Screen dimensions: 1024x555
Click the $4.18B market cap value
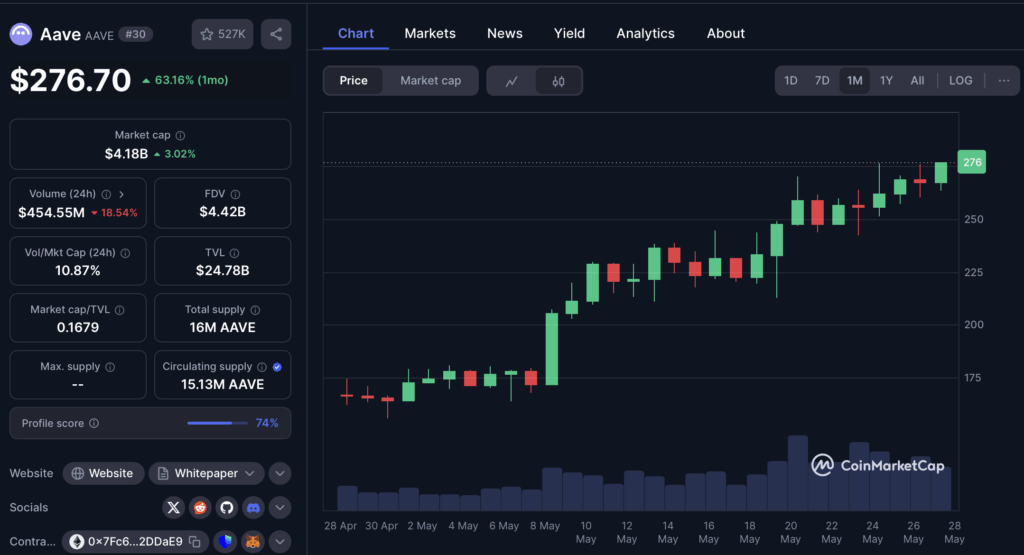coord(126,154)
